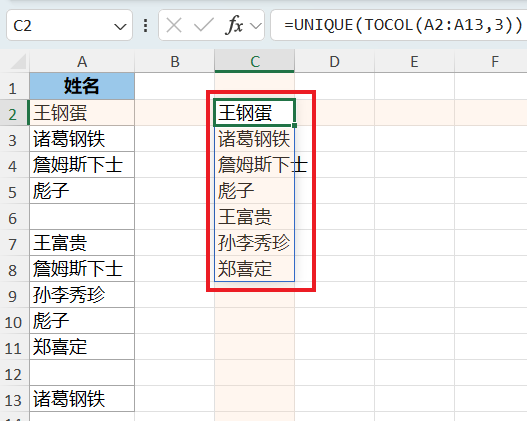Click active cell C2 with 王钢蛋
This screenshot has height=421, width=527.
click(x=254, y=113)
